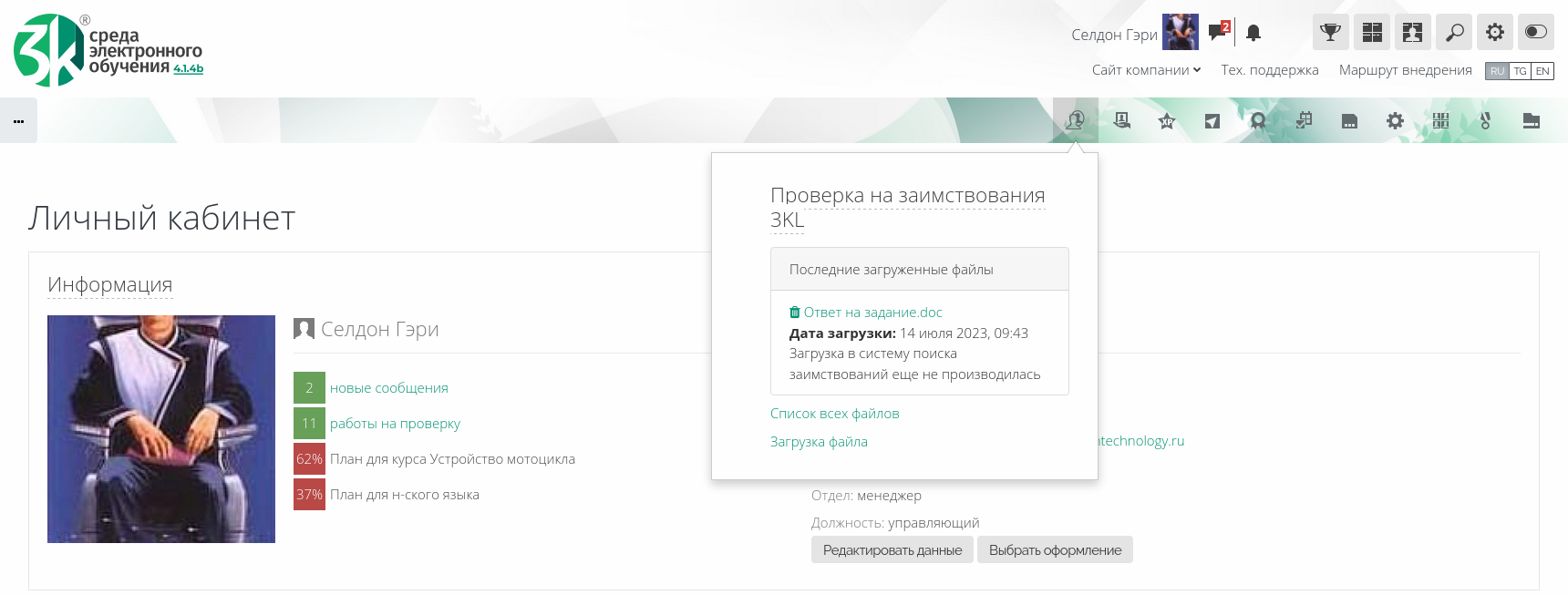
Task: Toggle the switch in top-right header
Action: [x=1535, y=33]
